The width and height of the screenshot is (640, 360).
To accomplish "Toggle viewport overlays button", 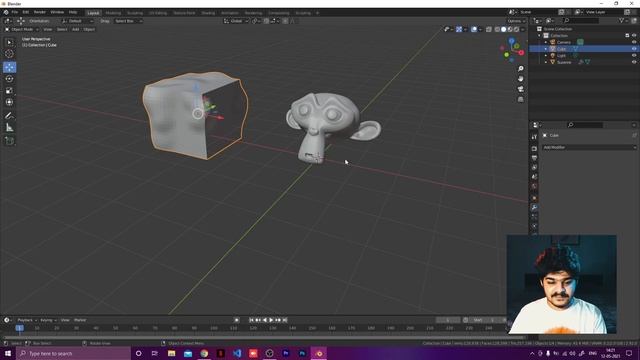I will pos(474,29).
